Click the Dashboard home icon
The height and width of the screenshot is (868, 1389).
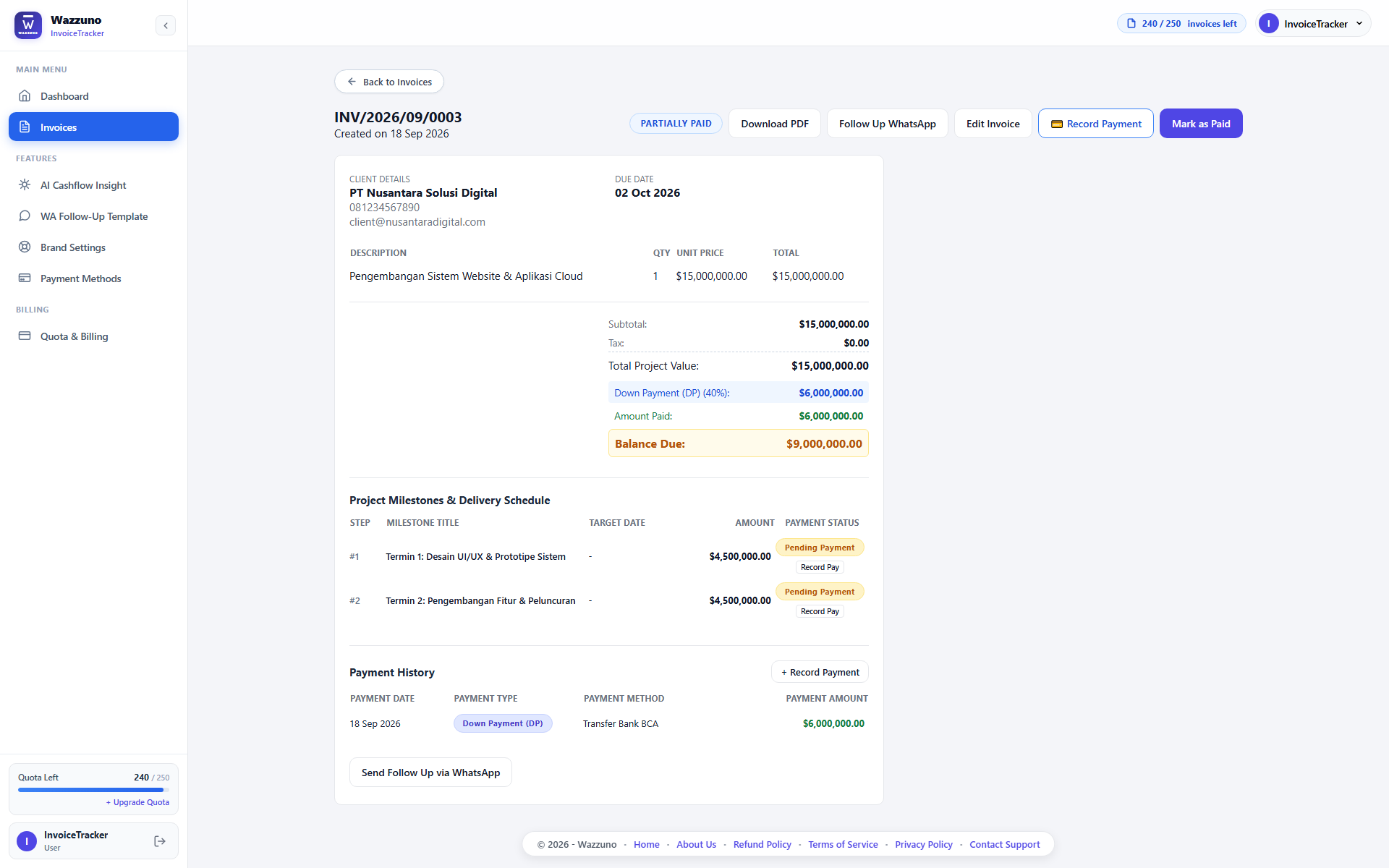tap(25, 96)
